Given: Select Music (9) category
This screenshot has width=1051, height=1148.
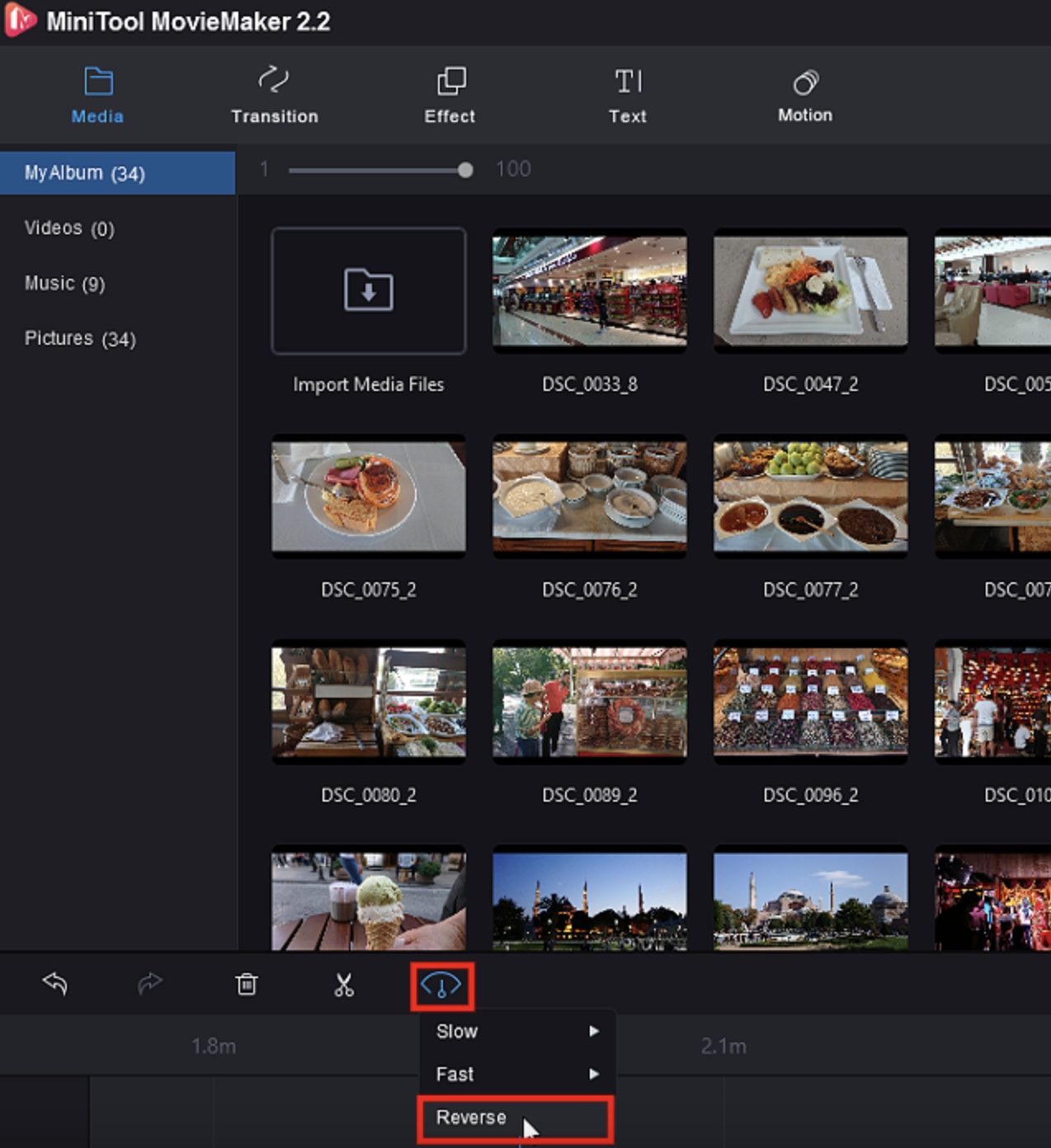Looking at the screenshot, I should pyautogui.click(x=64, y=284).
